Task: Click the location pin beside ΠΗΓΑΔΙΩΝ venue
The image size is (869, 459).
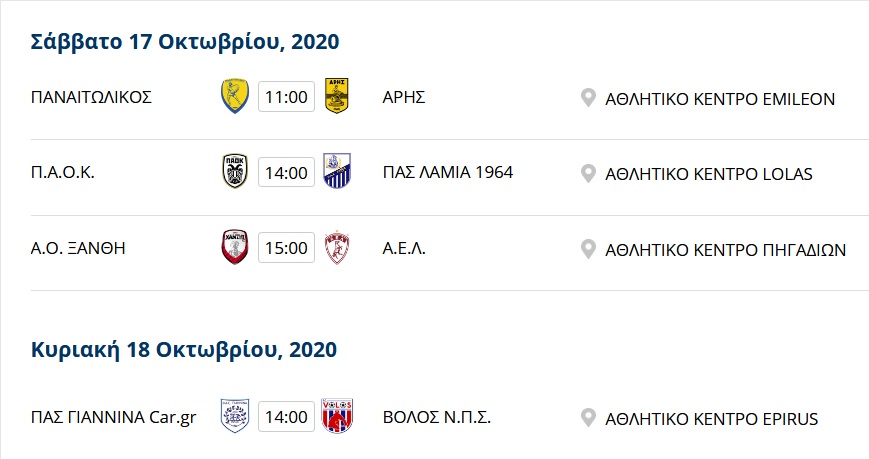Action: pos(588,249)
